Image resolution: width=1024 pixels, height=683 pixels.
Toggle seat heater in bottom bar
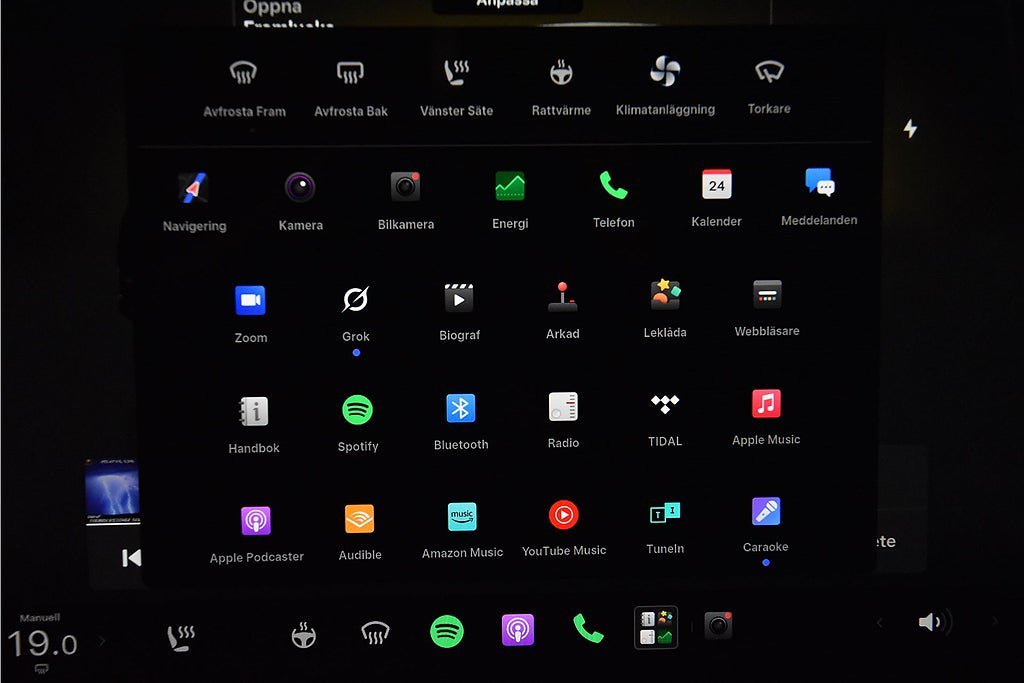coord(181,638)
